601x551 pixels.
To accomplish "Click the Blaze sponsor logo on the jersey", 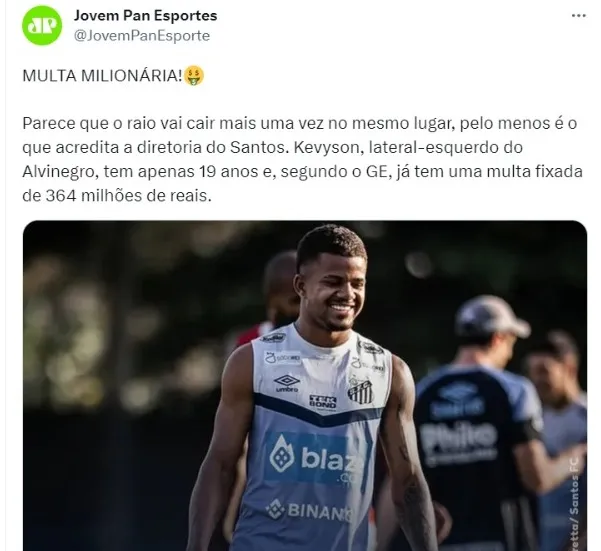I will click(314, 458).
